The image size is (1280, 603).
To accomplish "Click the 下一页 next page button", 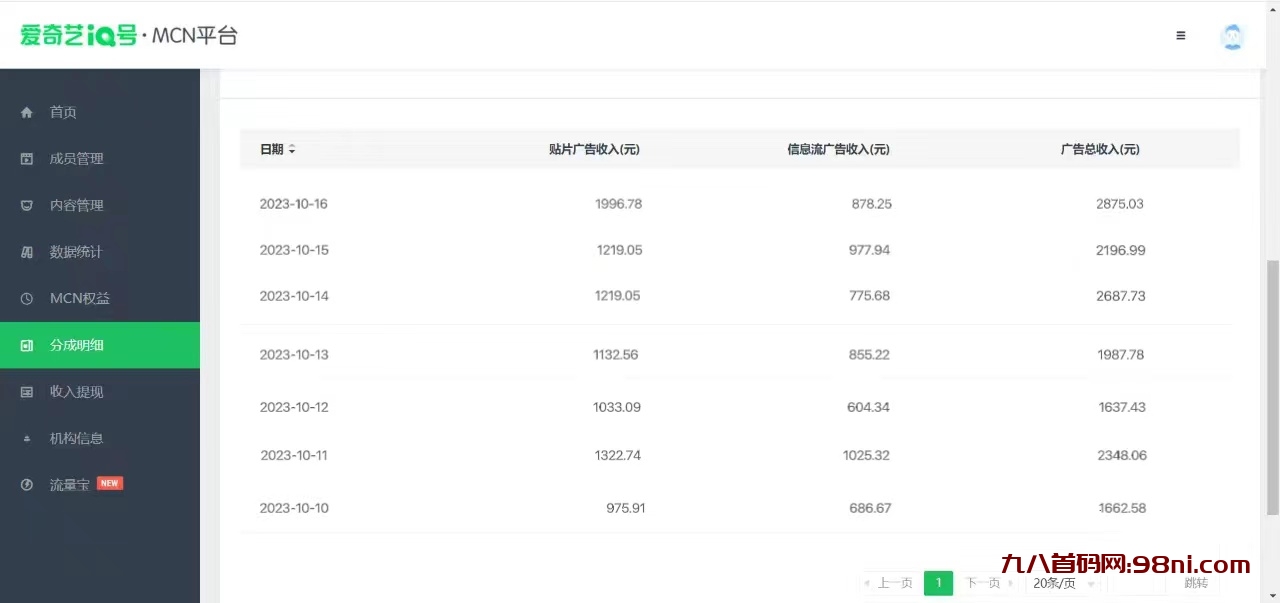I will [984, 583].
